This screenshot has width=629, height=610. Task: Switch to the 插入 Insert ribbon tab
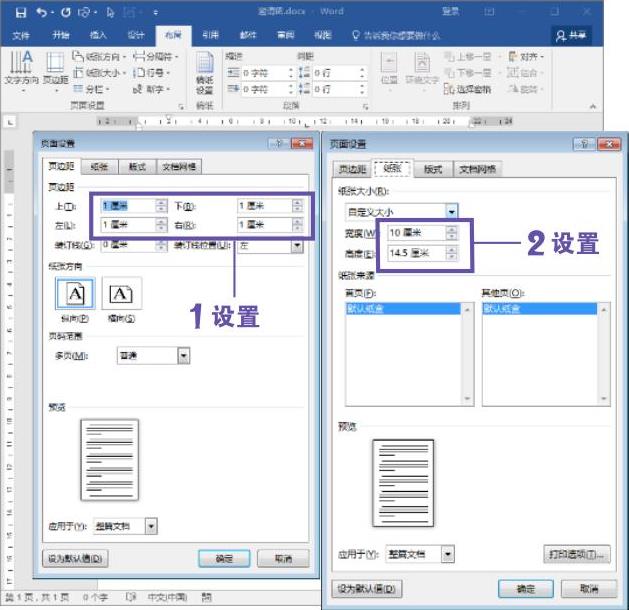98,36
